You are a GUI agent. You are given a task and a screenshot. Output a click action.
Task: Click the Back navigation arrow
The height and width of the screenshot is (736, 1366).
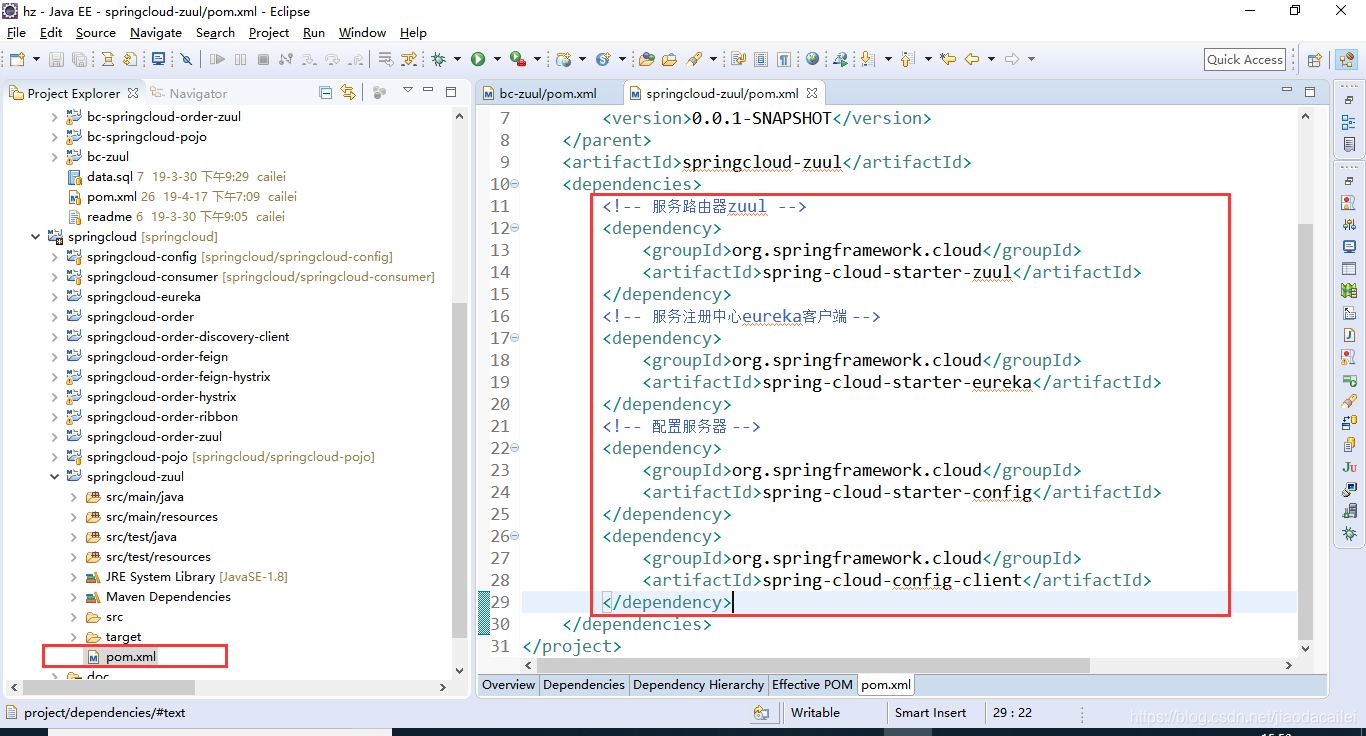pos(972,60)
